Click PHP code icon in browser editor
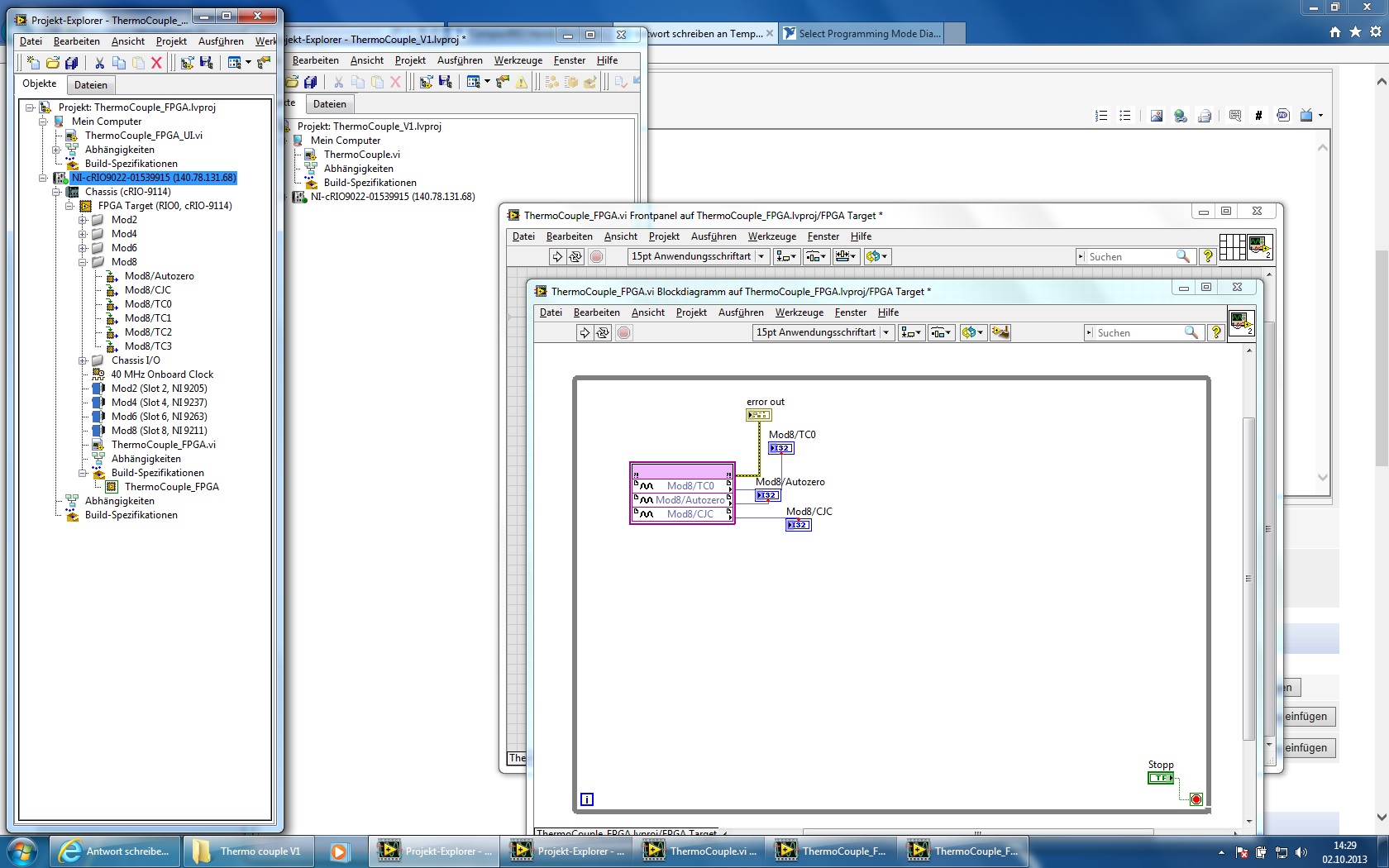 coord(1283,116)
